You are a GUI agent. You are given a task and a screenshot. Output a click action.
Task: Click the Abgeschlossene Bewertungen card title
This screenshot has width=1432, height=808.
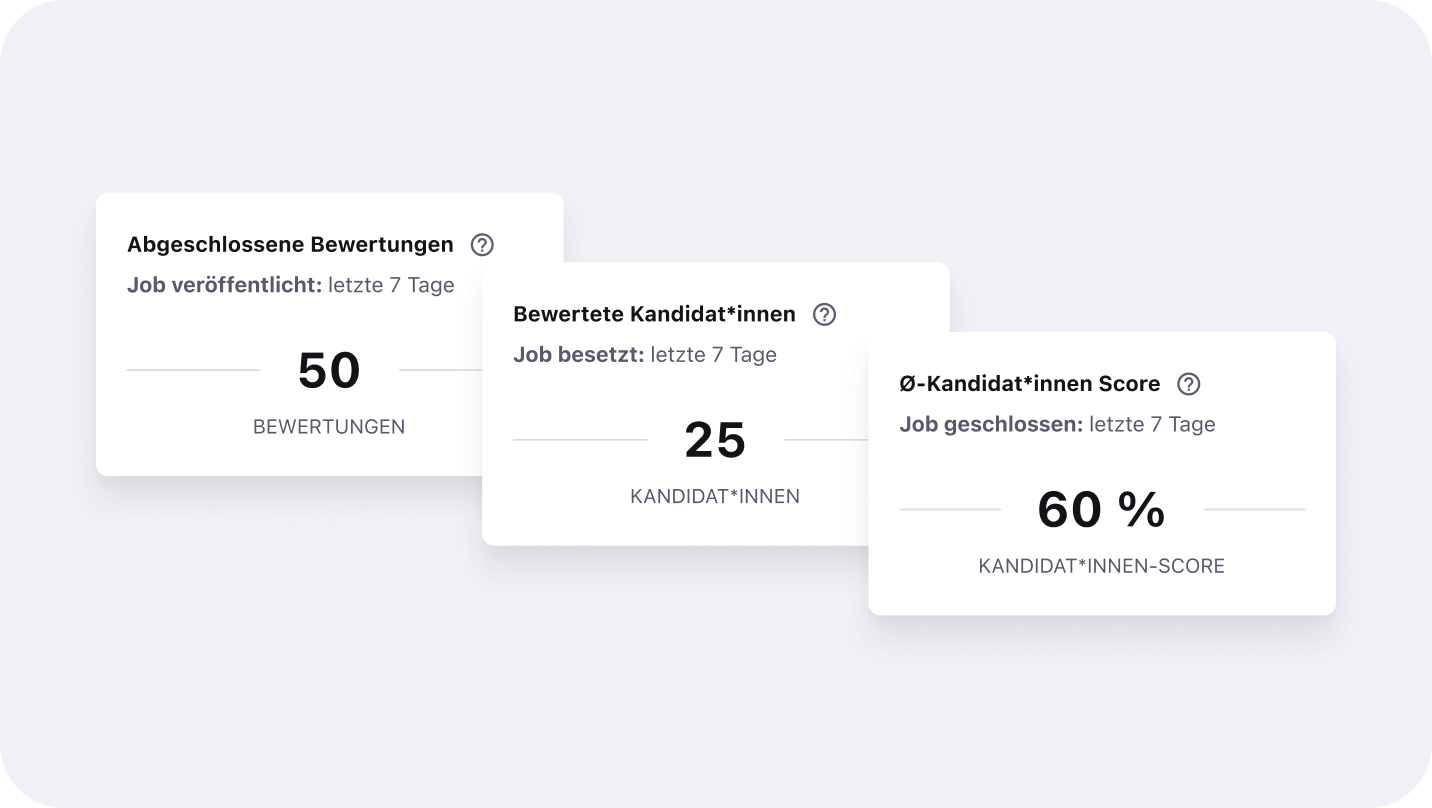click(x=290, y=245)
